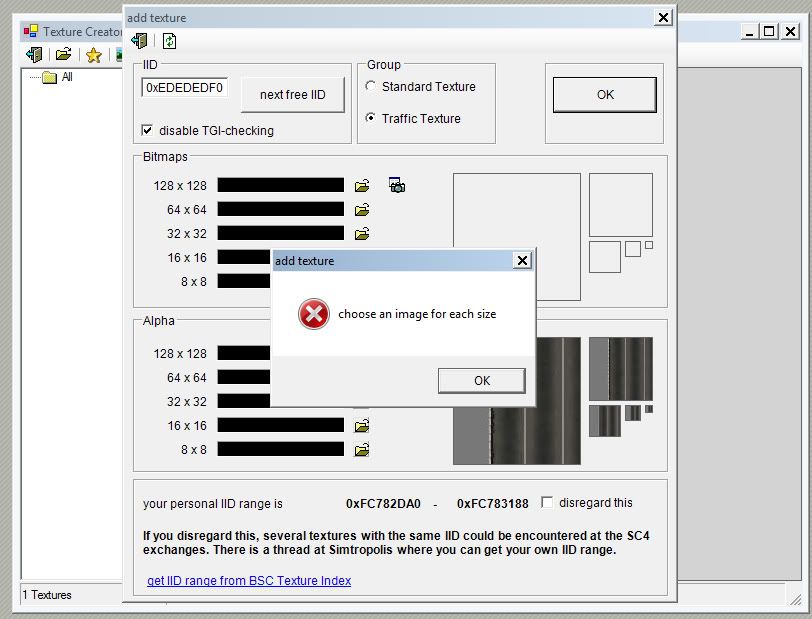812x619 pixels.
Task: Click the Bitmaps 32 x 32 path field
Action: point(281,233)
